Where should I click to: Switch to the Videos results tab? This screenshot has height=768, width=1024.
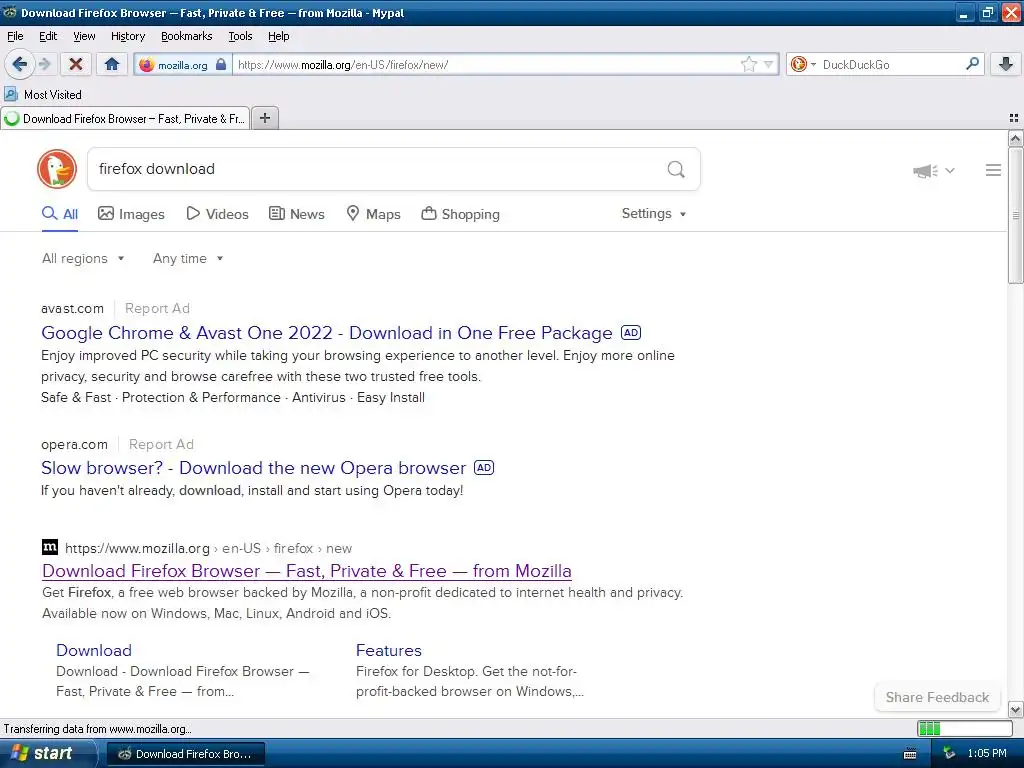coord(217,214)
